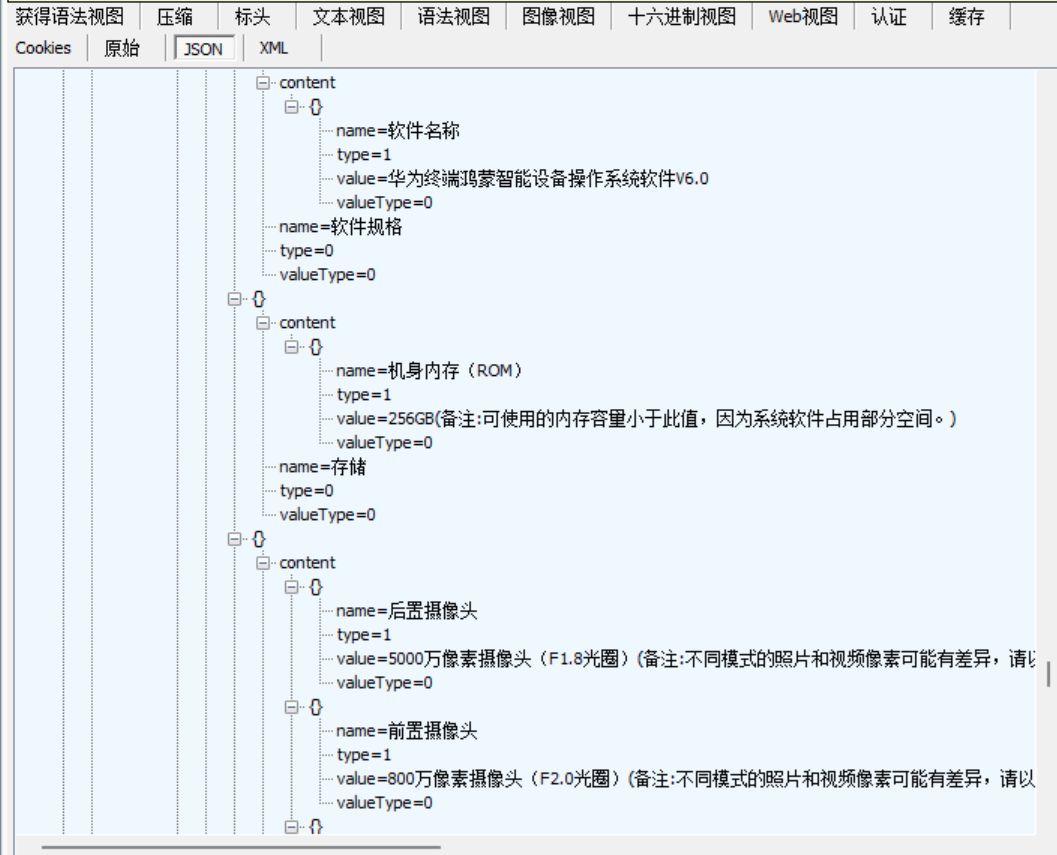Open the 语法视图 tab

[x=453, y=16]
